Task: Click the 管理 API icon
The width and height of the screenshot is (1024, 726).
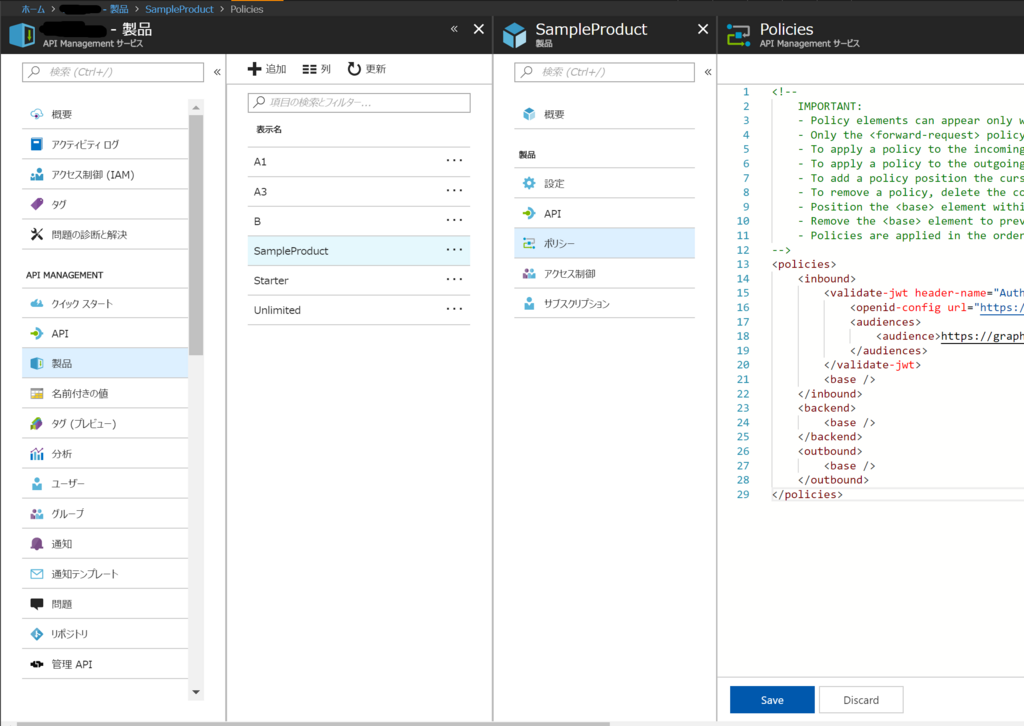Action: click(37, 664)
